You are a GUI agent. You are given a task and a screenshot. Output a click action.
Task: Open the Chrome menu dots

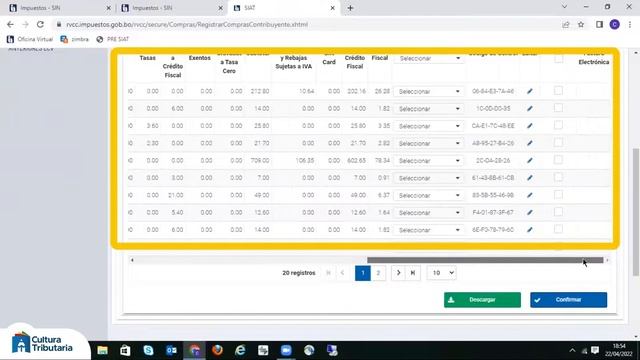630,24
